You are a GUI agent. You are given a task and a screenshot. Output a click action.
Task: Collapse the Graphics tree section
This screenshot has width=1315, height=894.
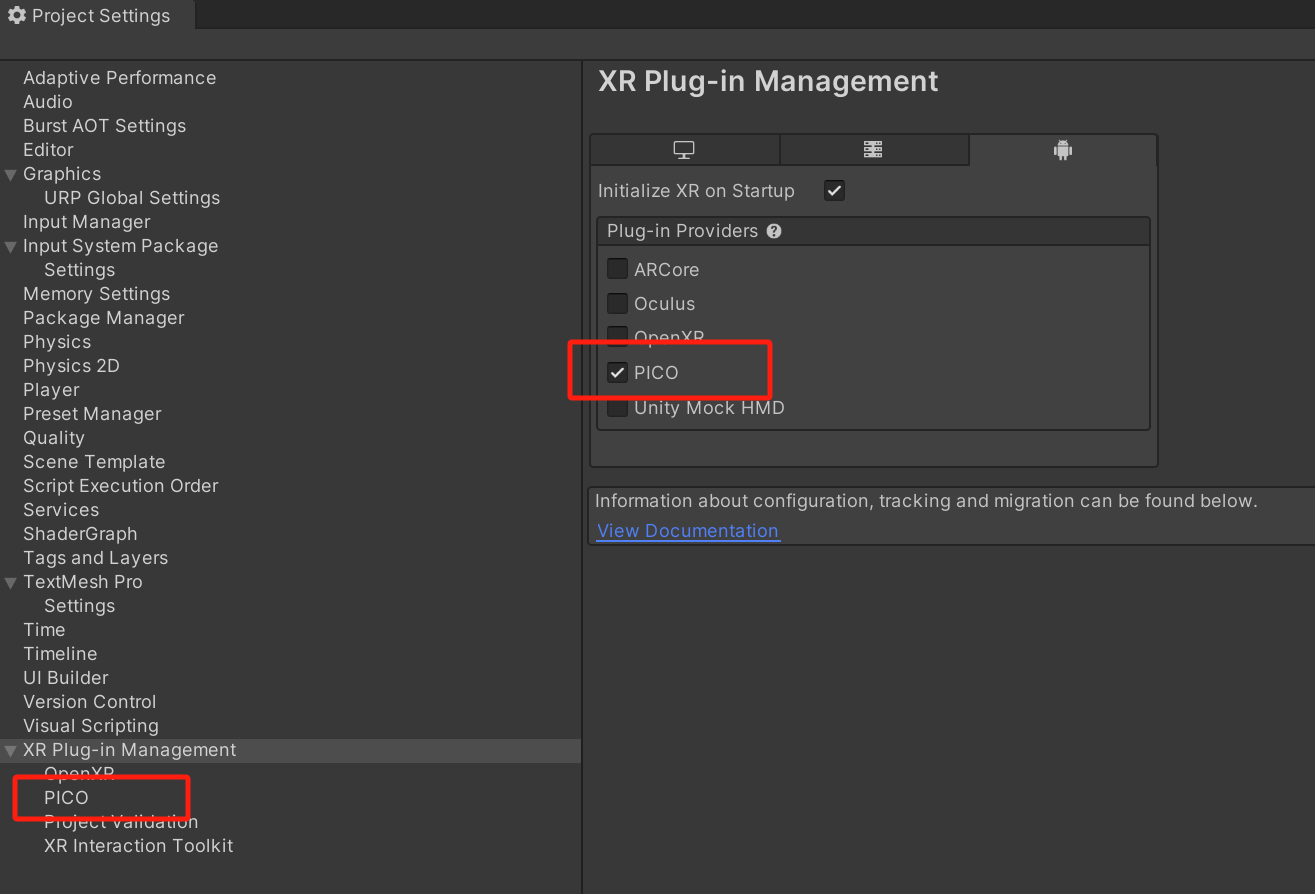tap(11, 174)
